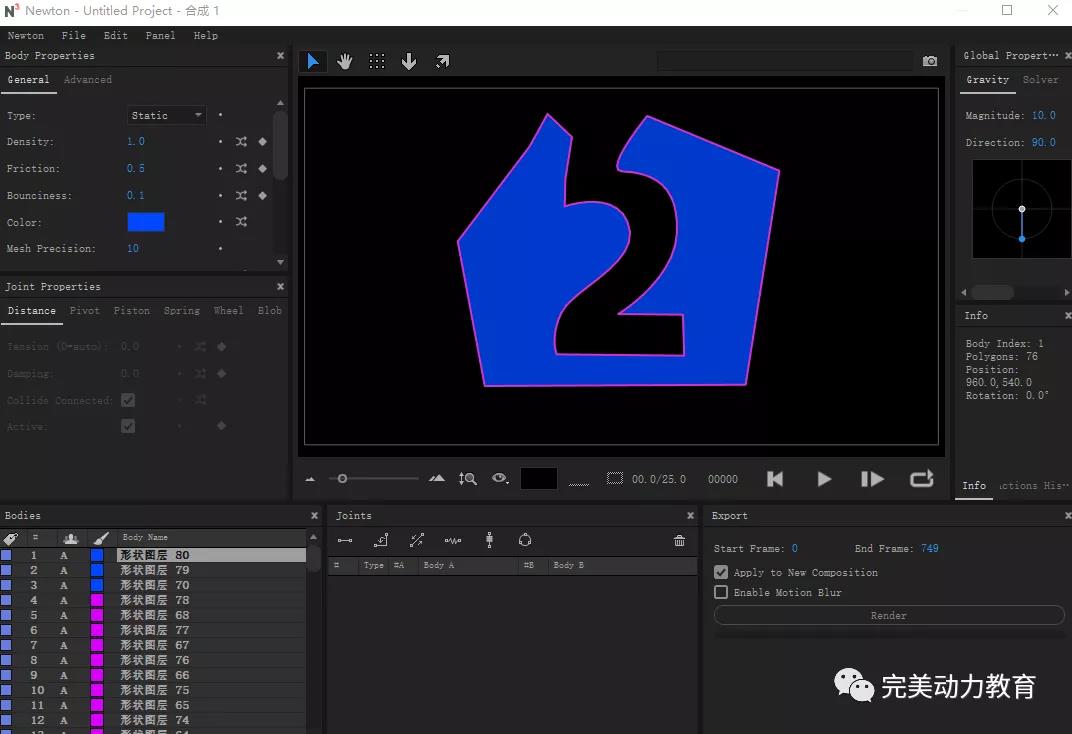Click the distance joint icon in Joints panel
The height and width of the screenshot is (734, 1072).
(345, 541)
